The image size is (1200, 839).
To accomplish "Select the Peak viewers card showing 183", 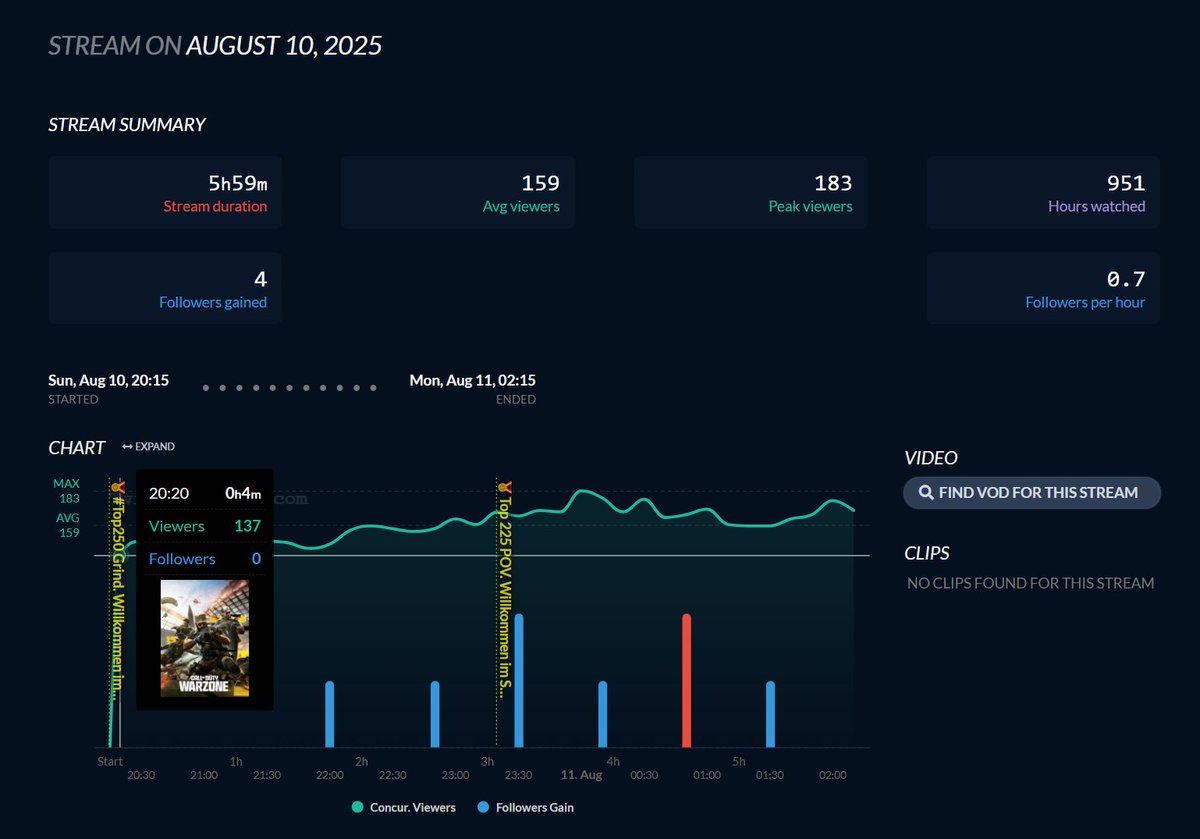I will [749, 191].
